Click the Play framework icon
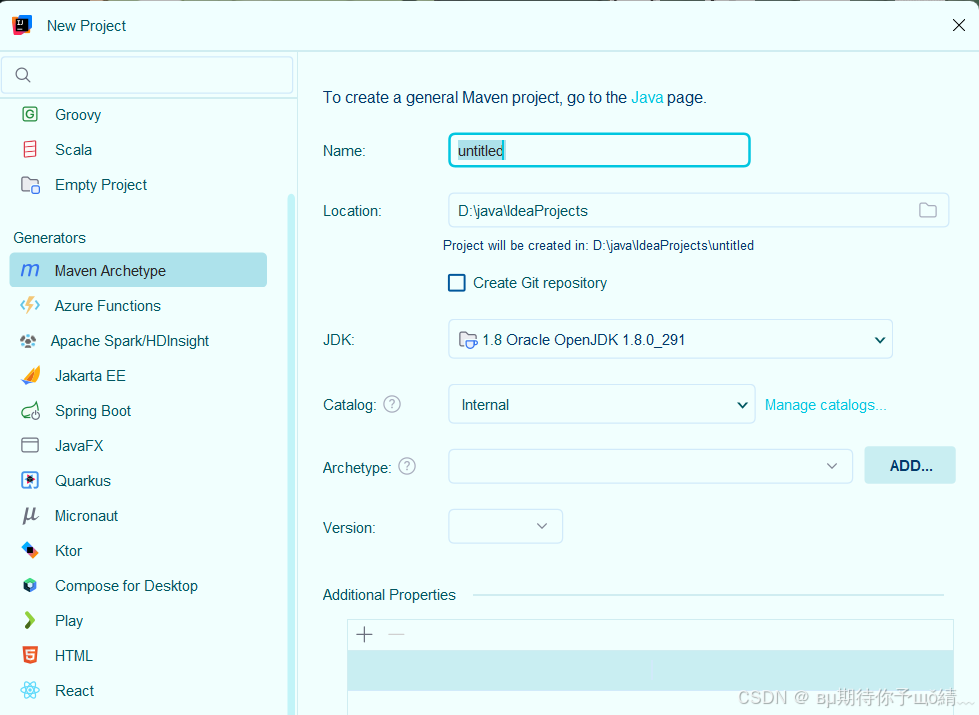 (x=29, y=620)
